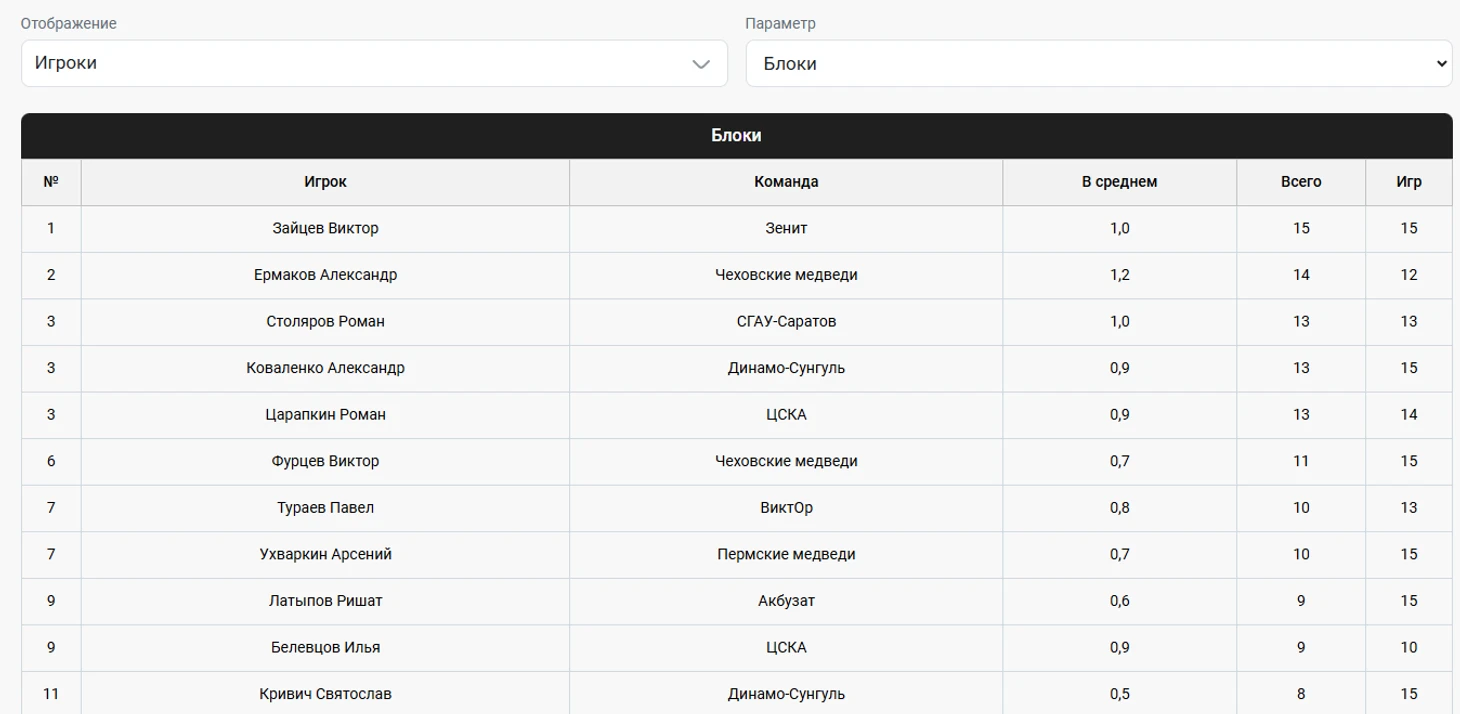Select player Фурцев Виктор
Screen dimensions: 1460x714
coord(326,461)
